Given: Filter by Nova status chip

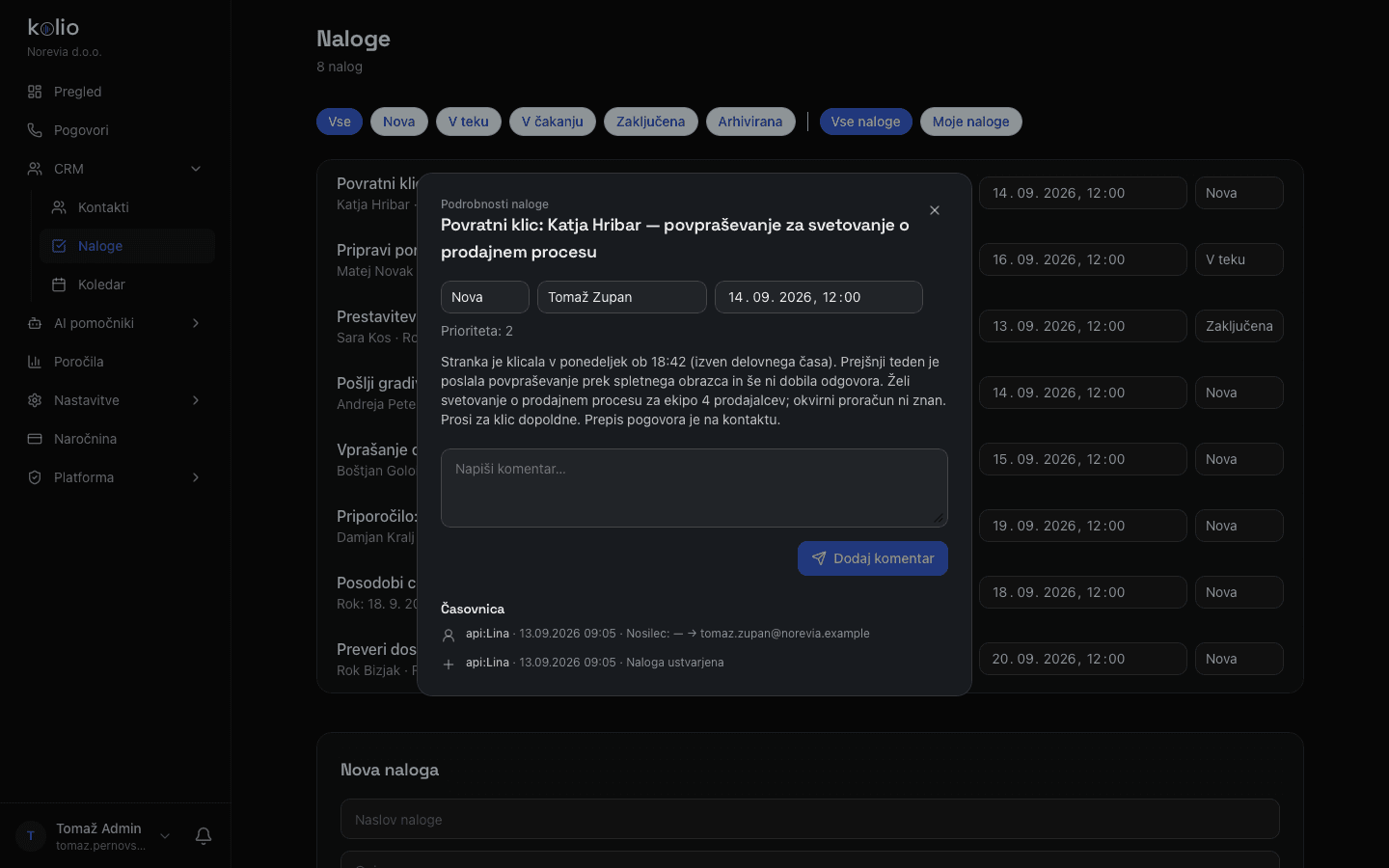Looking at the screenshot, I should 399,122.
